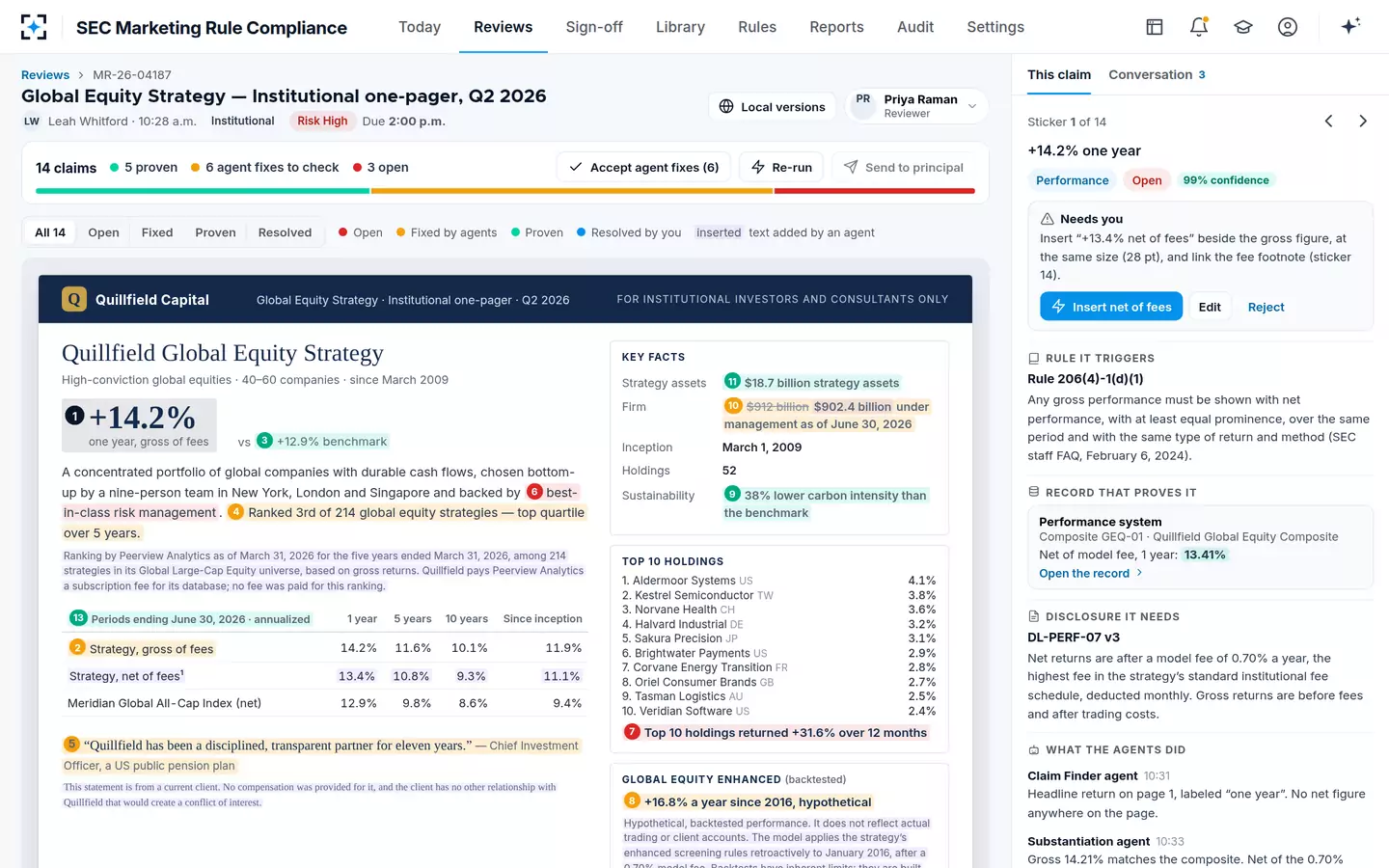
Task: Click the Send to principal button
Action: click(x=904, y=167)
